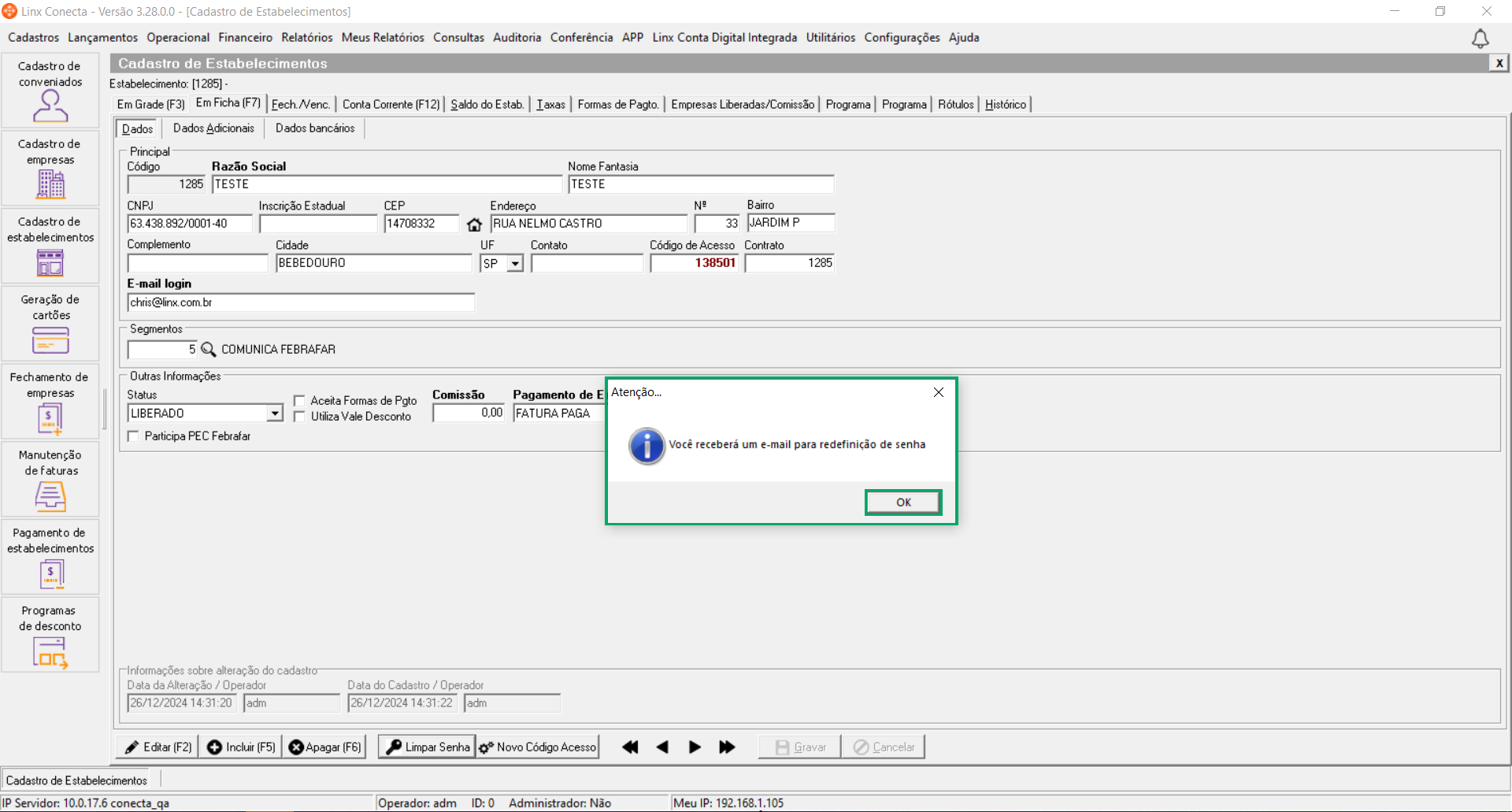Click the Endereço input field
Screen dimensions: 1512x812
(588, 224)
